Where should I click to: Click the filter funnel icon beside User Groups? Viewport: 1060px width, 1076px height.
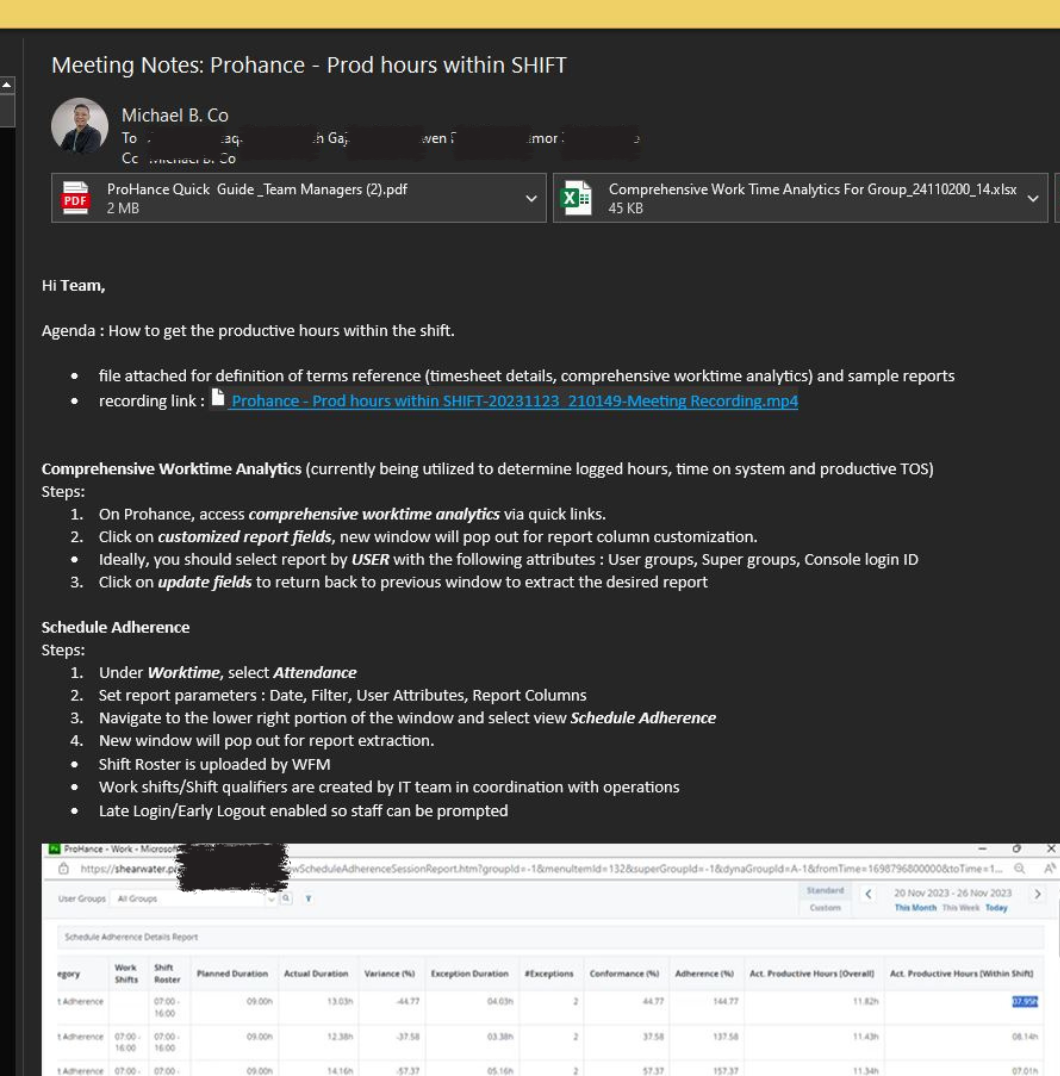pos(309,898)
